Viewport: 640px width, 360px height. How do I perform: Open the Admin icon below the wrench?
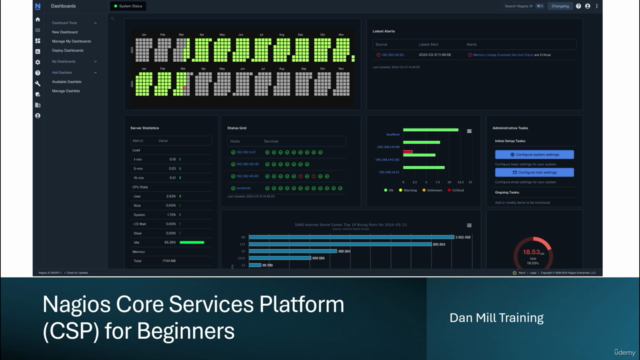click(x=38, y=94)
